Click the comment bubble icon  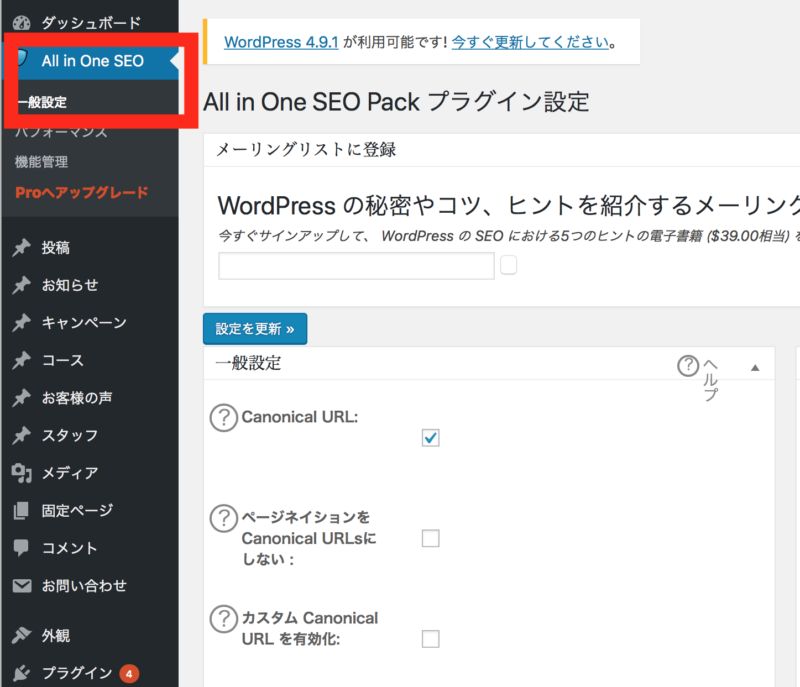21,548
